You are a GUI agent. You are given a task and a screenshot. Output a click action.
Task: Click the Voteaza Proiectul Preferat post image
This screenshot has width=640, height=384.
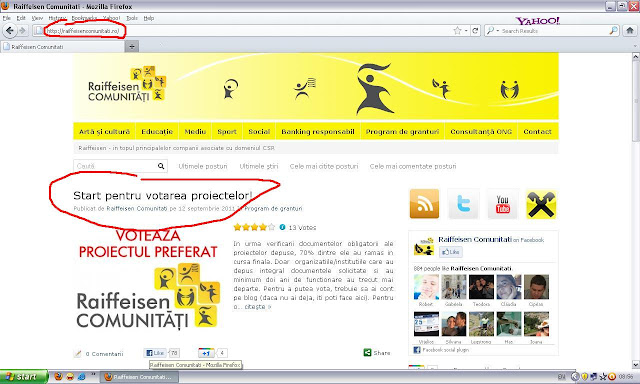click(148, 279)
